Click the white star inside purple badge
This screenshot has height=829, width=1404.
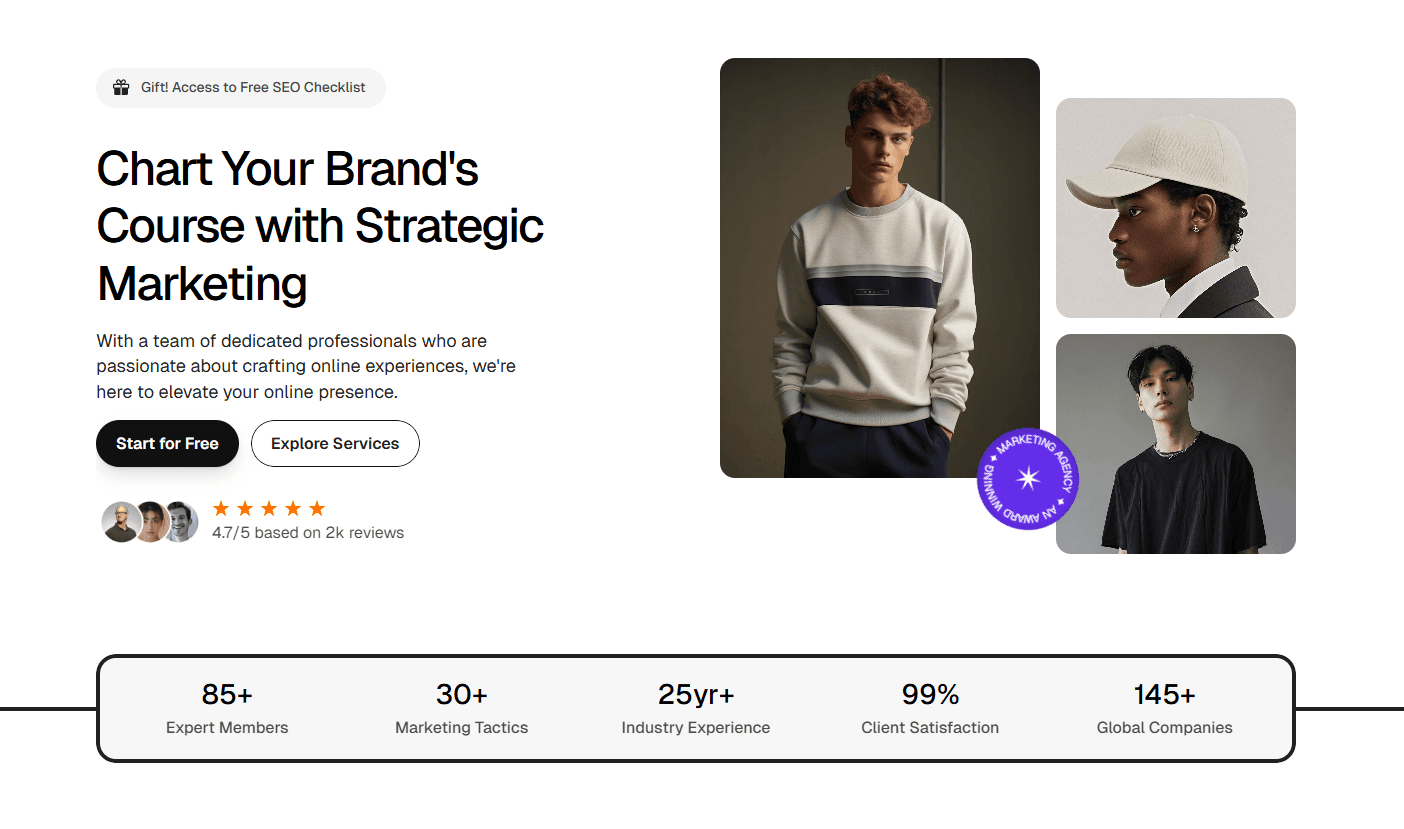(1028, 479)
